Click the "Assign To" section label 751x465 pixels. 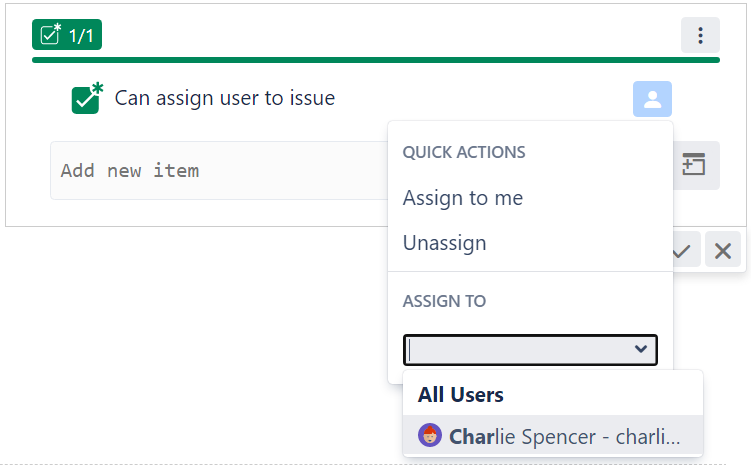(444, 301)
